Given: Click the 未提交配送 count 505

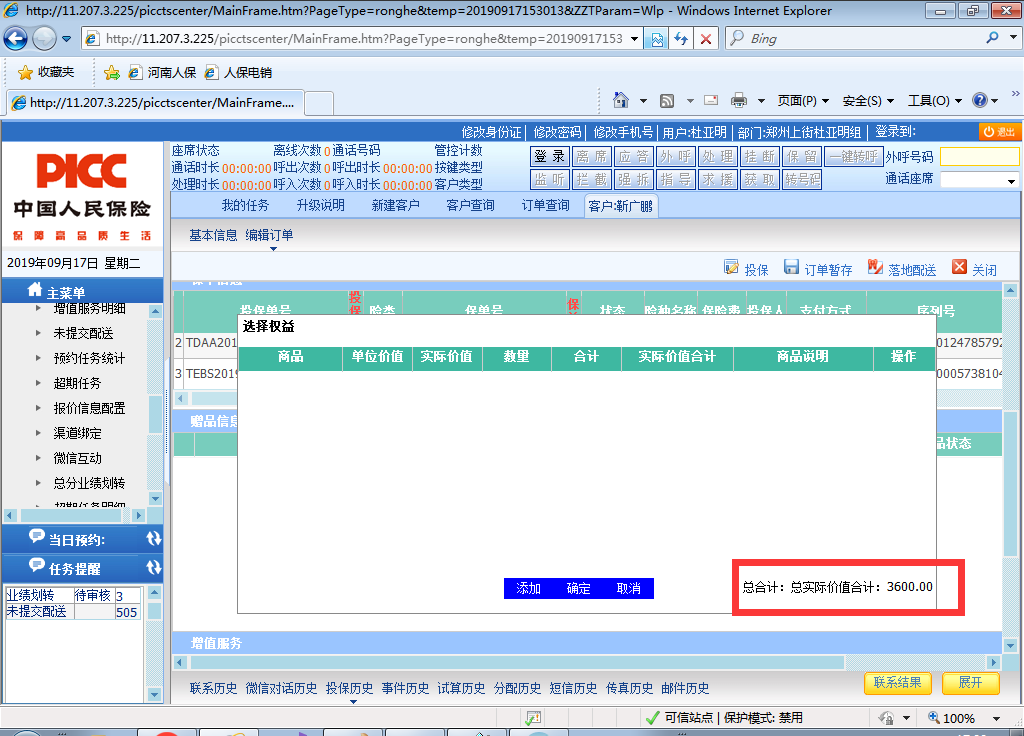Looking at the screenshot, I should tap(126, 613).
